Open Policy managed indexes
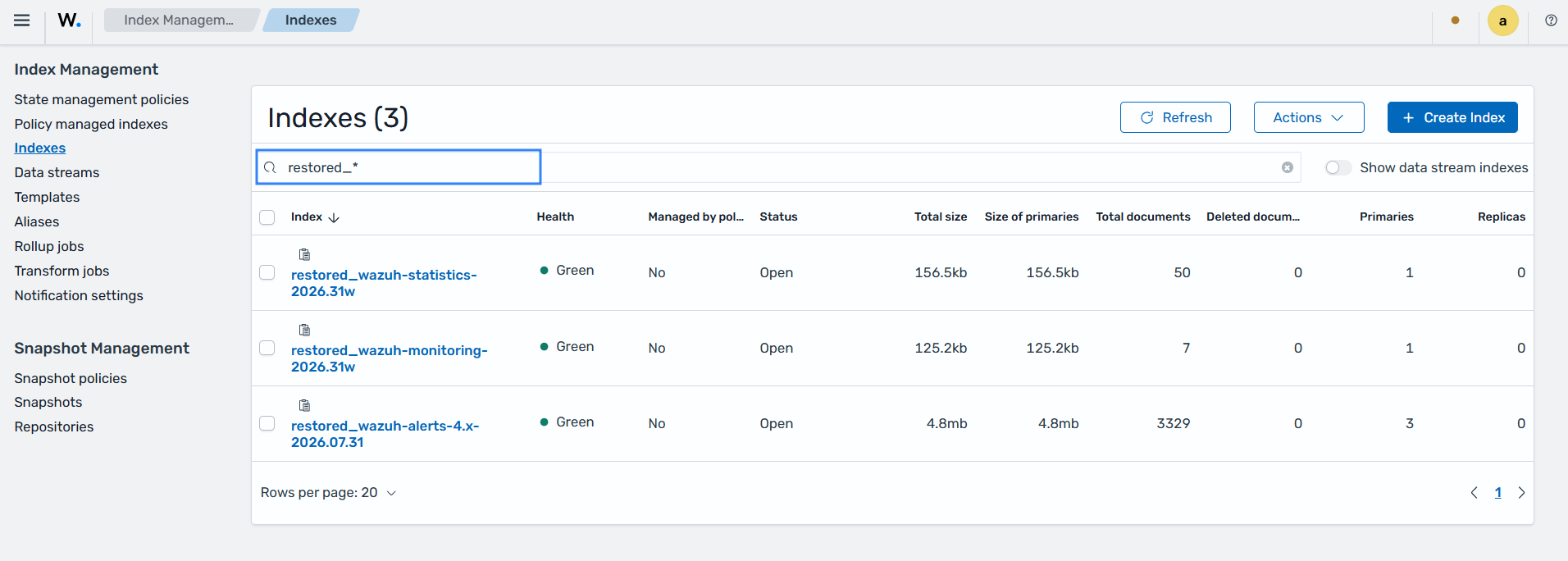This screenshot has width=1568, height=561. (91, 124)
